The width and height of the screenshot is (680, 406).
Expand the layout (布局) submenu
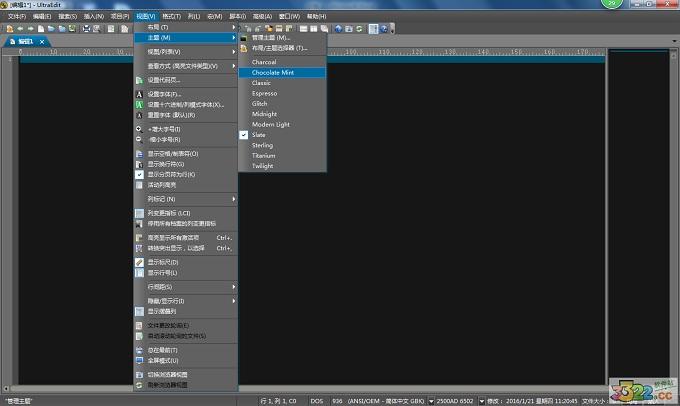(186, 27)
